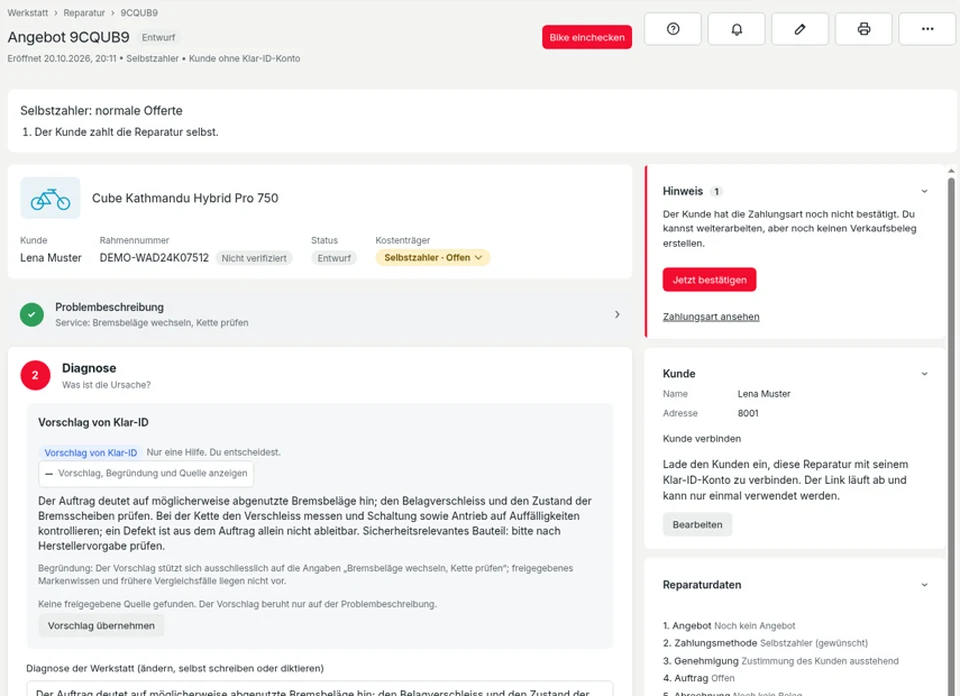Click the Entwurf status chip under Status
Image resolution: width=960 pixels, height=696 pixels.
pos(334,258)
